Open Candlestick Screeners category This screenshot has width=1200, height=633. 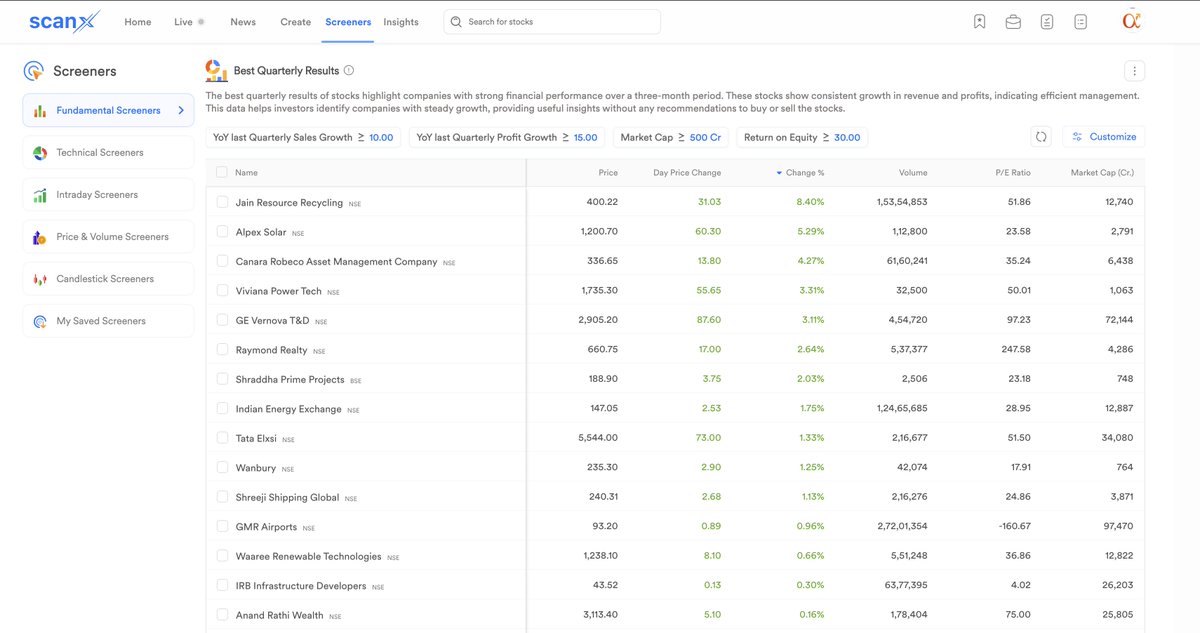(108, 279)
